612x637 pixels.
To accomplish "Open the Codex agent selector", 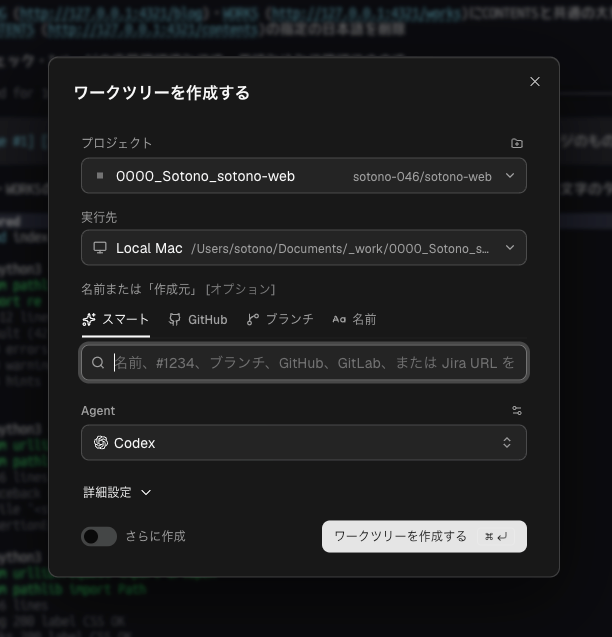I will pos(304,442).
